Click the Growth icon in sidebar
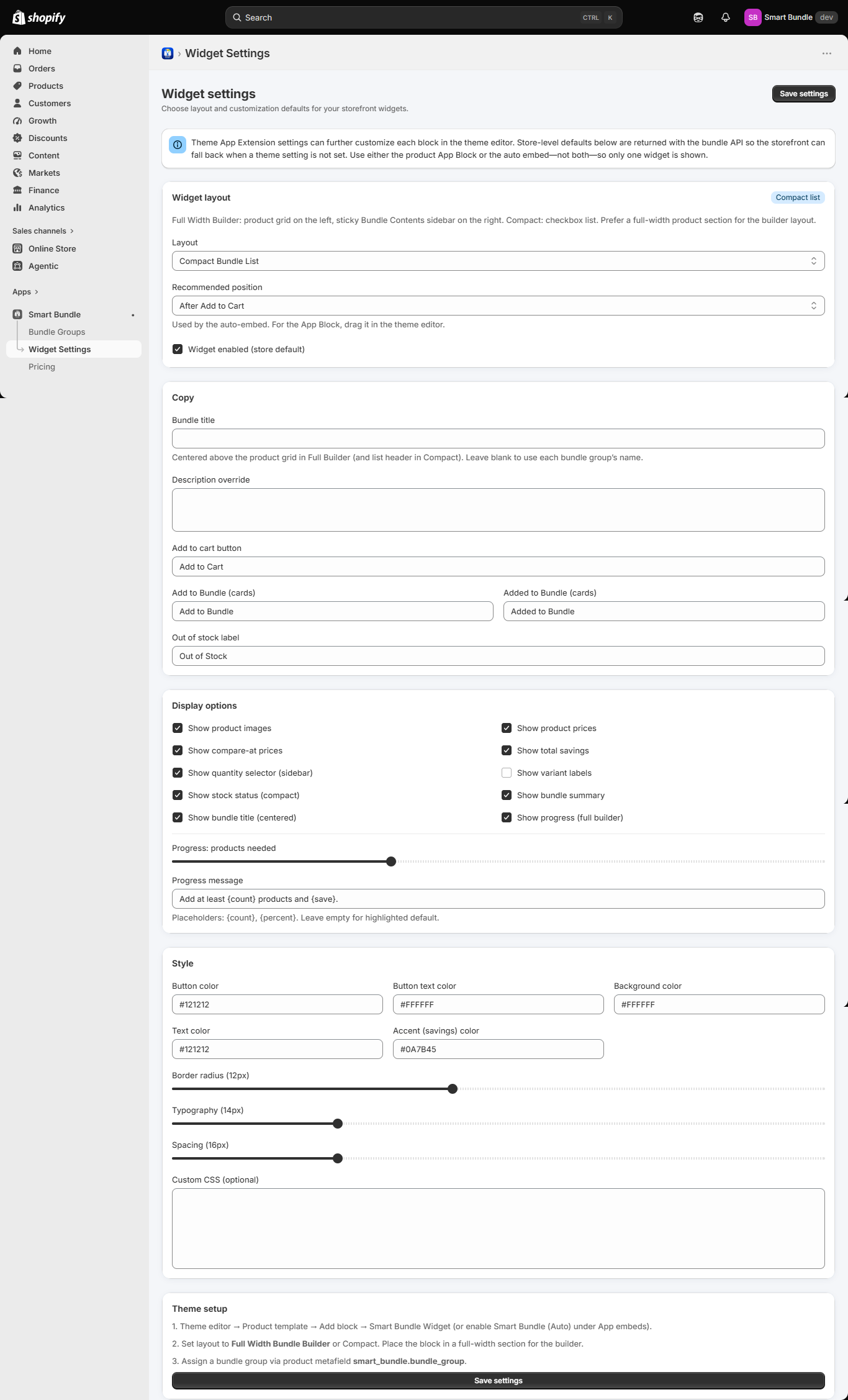 (x=17, y=120)
